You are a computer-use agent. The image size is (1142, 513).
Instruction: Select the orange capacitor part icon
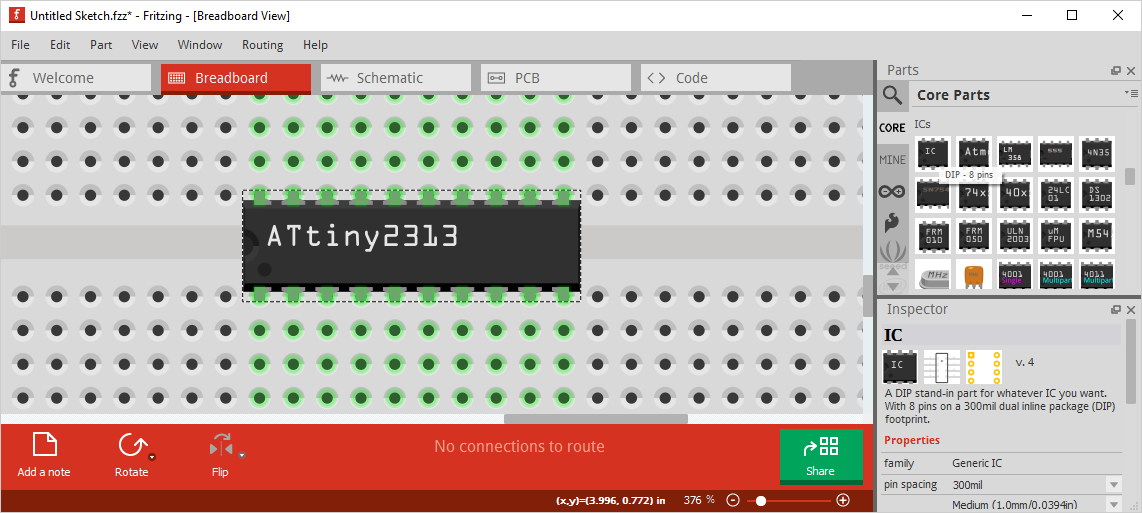point(974,275)
